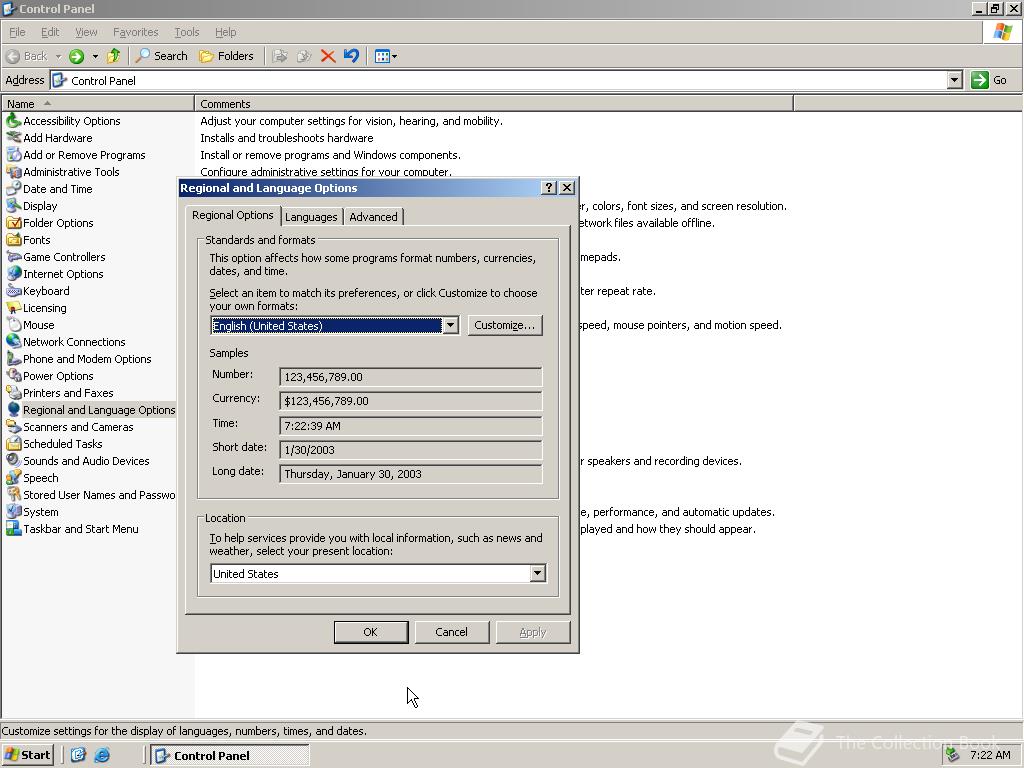Click the Up folder toolbar icon
Screen dimensions: 1024x768
114,56
